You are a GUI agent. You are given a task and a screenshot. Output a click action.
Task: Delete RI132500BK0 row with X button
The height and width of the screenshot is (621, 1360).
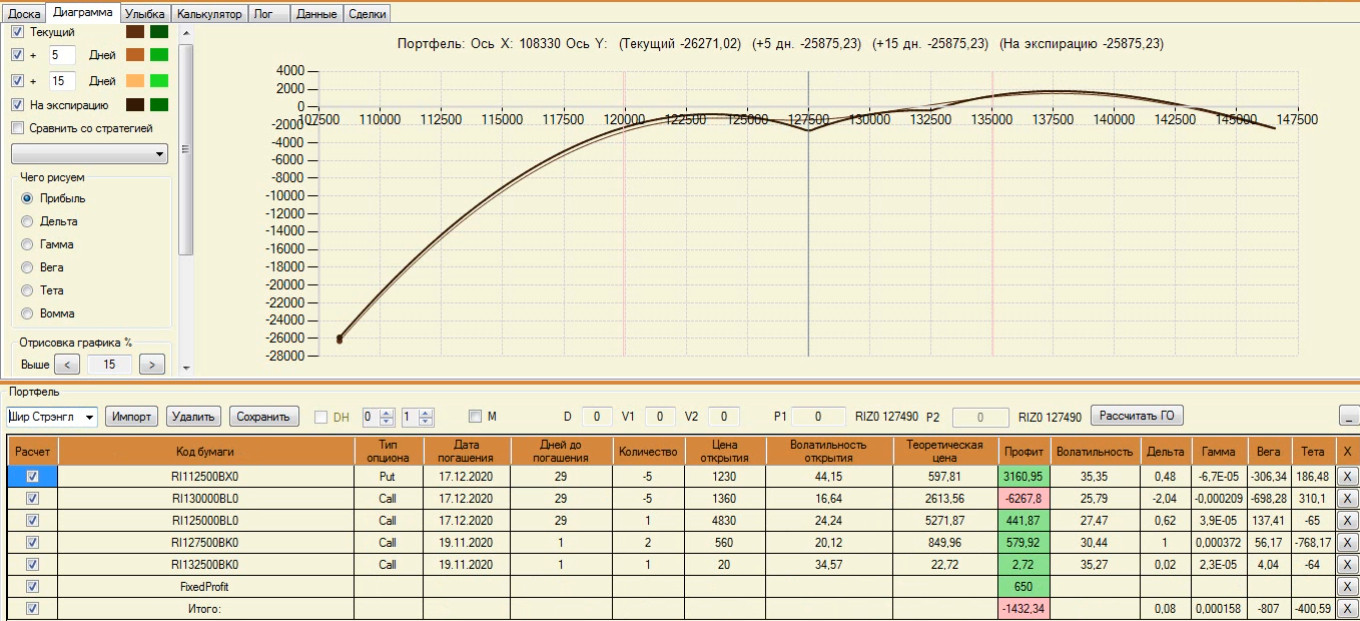coord(1346,564)
